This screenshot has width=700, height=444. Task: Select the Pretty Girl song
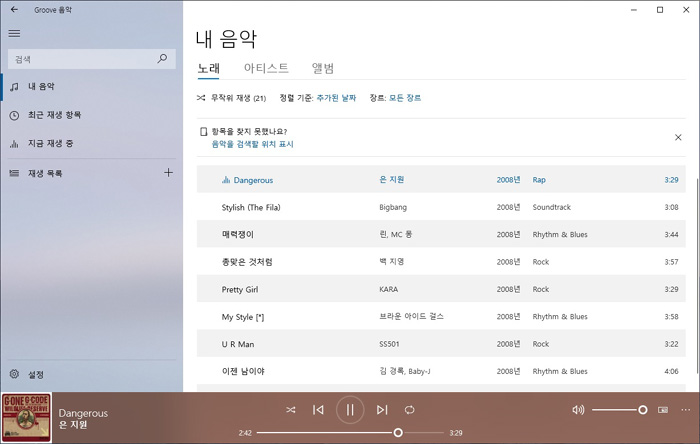tap(240, 290)
